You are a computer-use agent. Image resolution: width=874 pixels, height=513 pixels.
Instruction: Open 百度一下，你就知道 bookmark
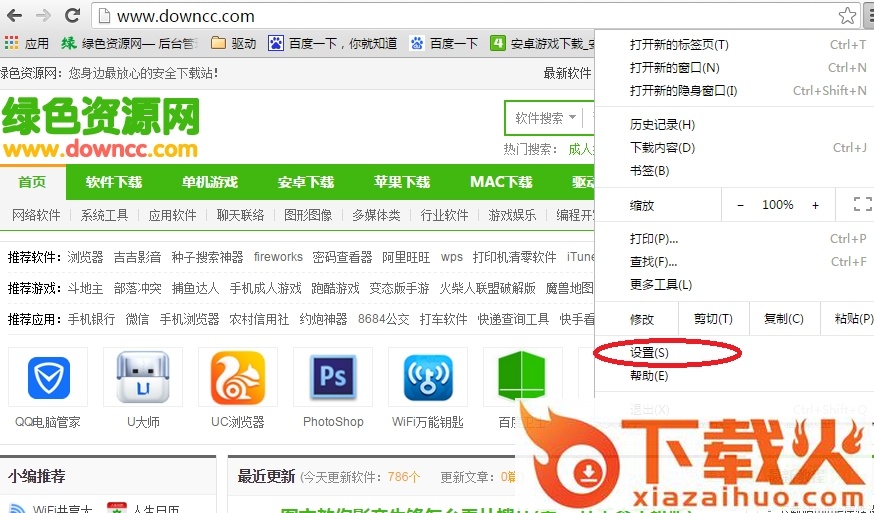pyautogui.click(x=333, y=43)
